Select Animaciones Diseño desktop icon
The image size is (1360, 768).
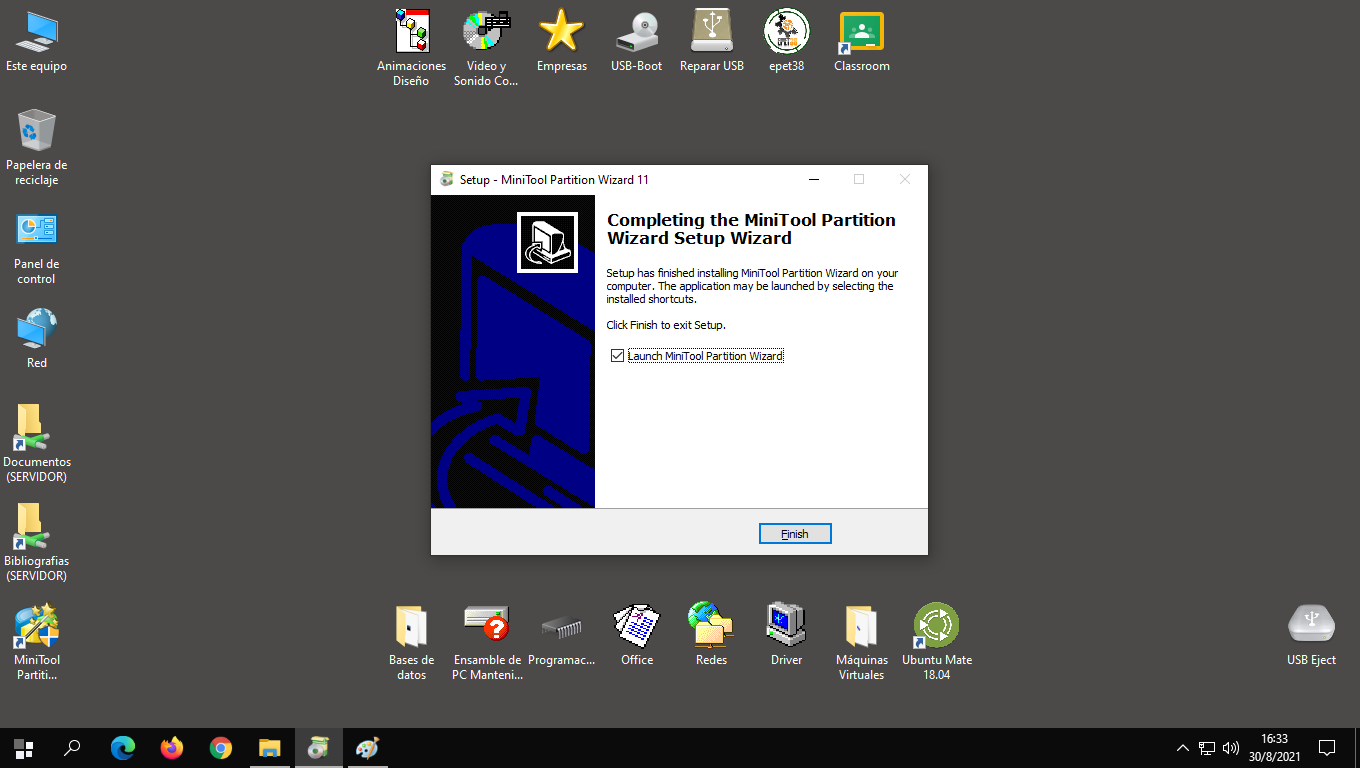[411, 48]
